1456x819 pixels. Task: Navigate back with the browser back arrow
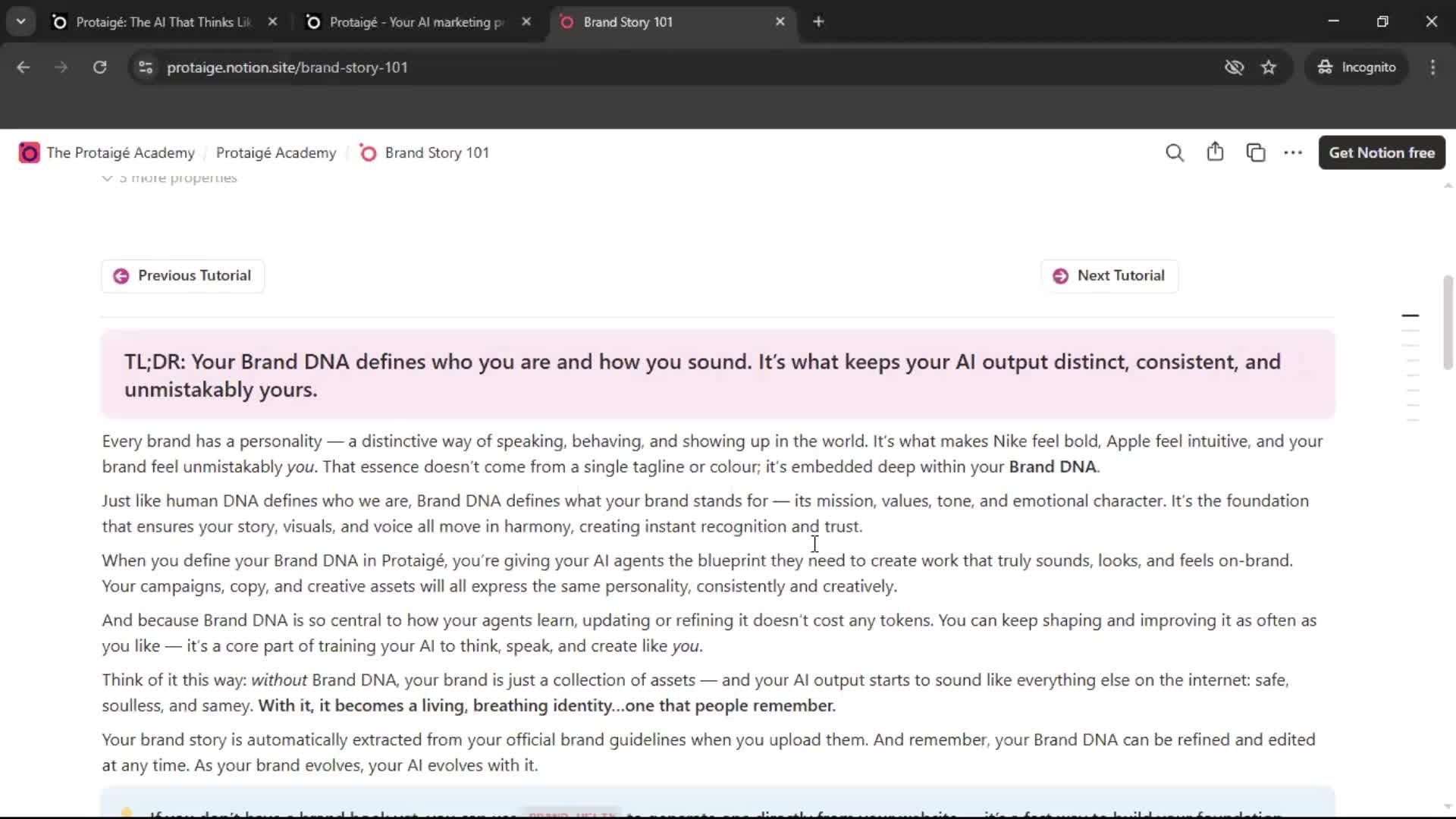[x=23, y=67]
